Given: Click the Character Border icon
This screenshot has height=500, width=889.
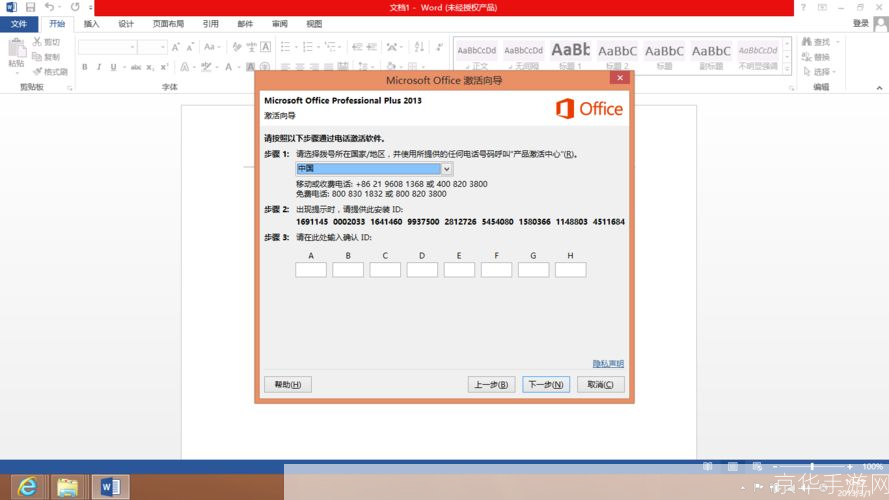Looking at the screenshot, I should tap(265, 47).
